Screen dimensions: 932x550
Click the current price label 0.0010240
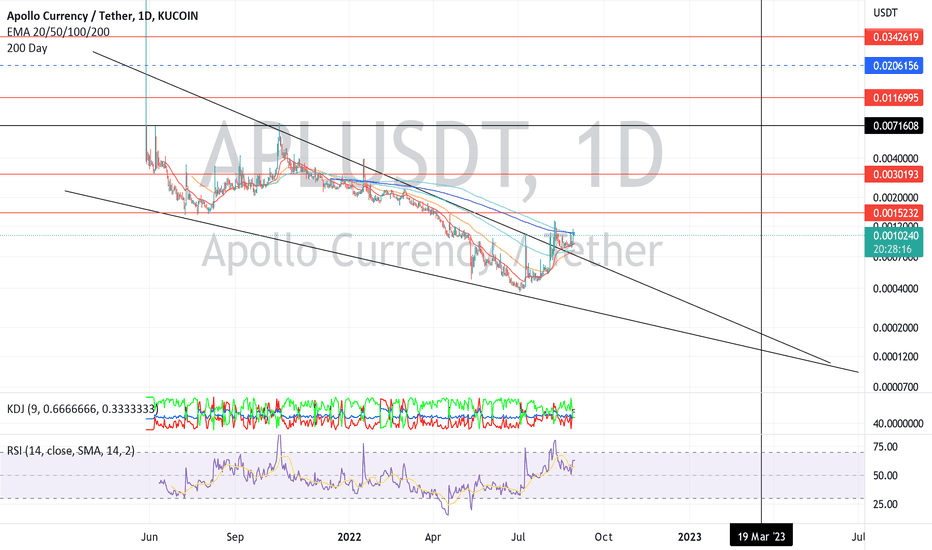pyautogui.click(x=894, y=235)
